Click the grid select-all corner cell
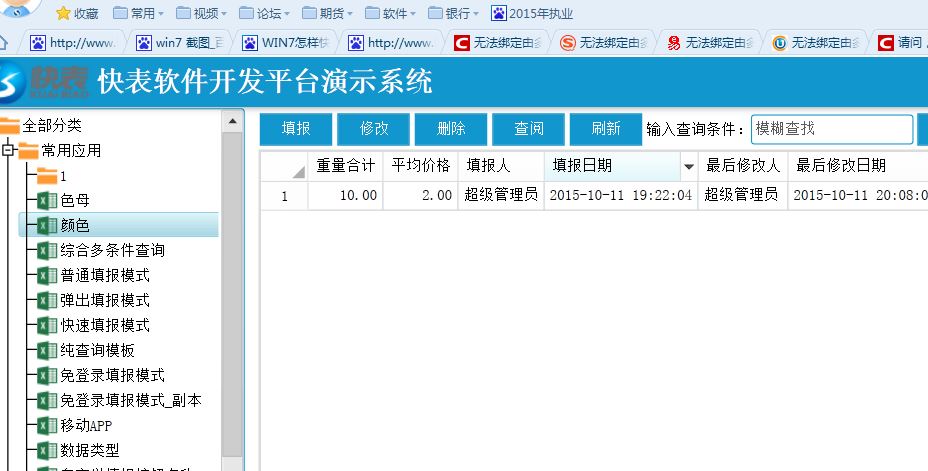 284,166
